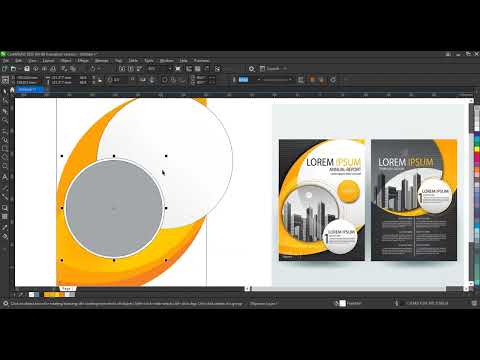This screenshot has height=360, width=480.
Task: Open the Edit menu
Action: [18, 61]
